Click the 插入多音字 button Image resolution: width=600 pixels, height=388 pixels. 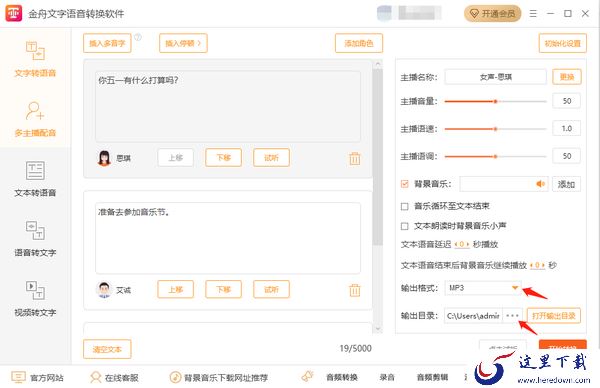pyautogui.click(x=107, y=43)
